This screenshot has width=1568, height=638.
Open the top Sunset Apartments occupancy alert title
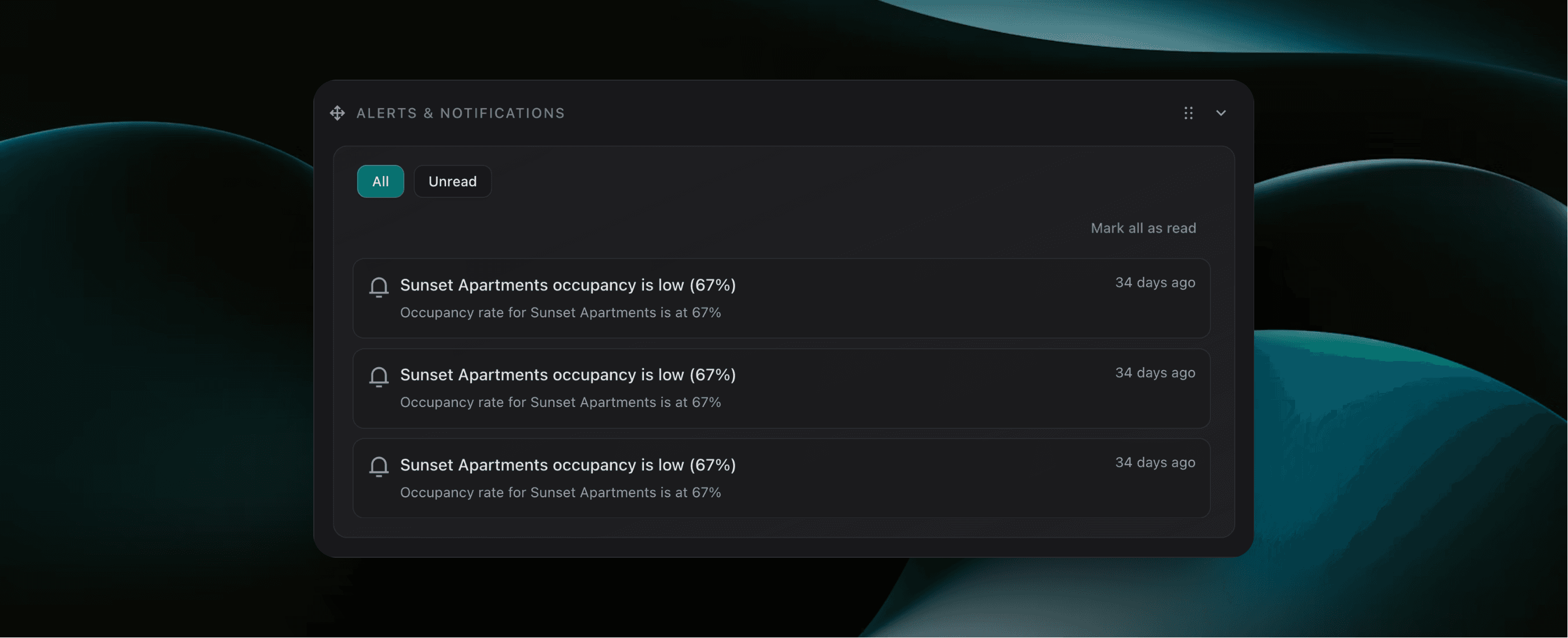[x=567, y=285]
